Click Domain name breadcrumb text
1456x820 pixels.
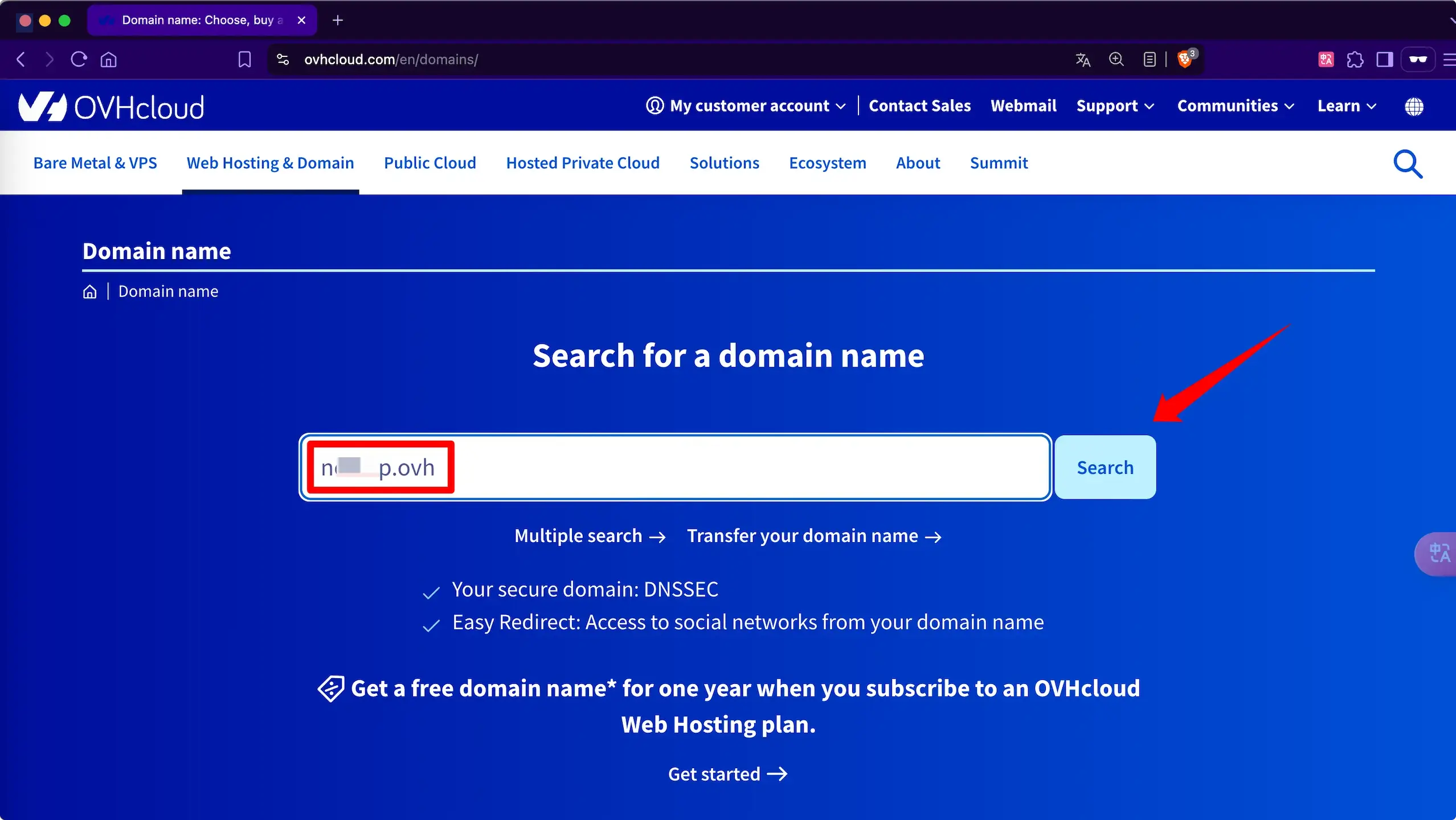[x=168, y=292]
